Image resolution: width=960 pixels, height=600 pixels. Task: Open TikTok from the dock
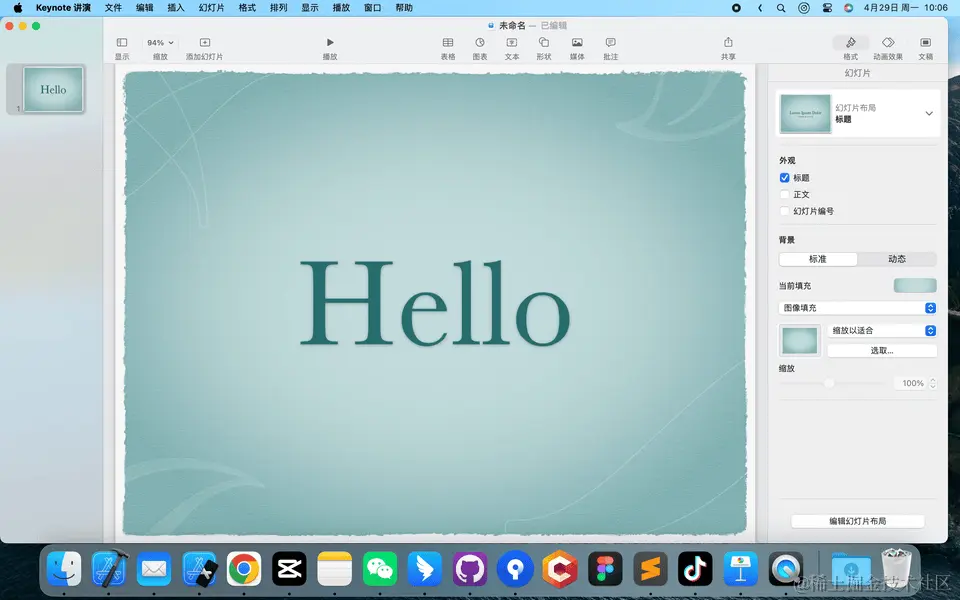[695, 569]
